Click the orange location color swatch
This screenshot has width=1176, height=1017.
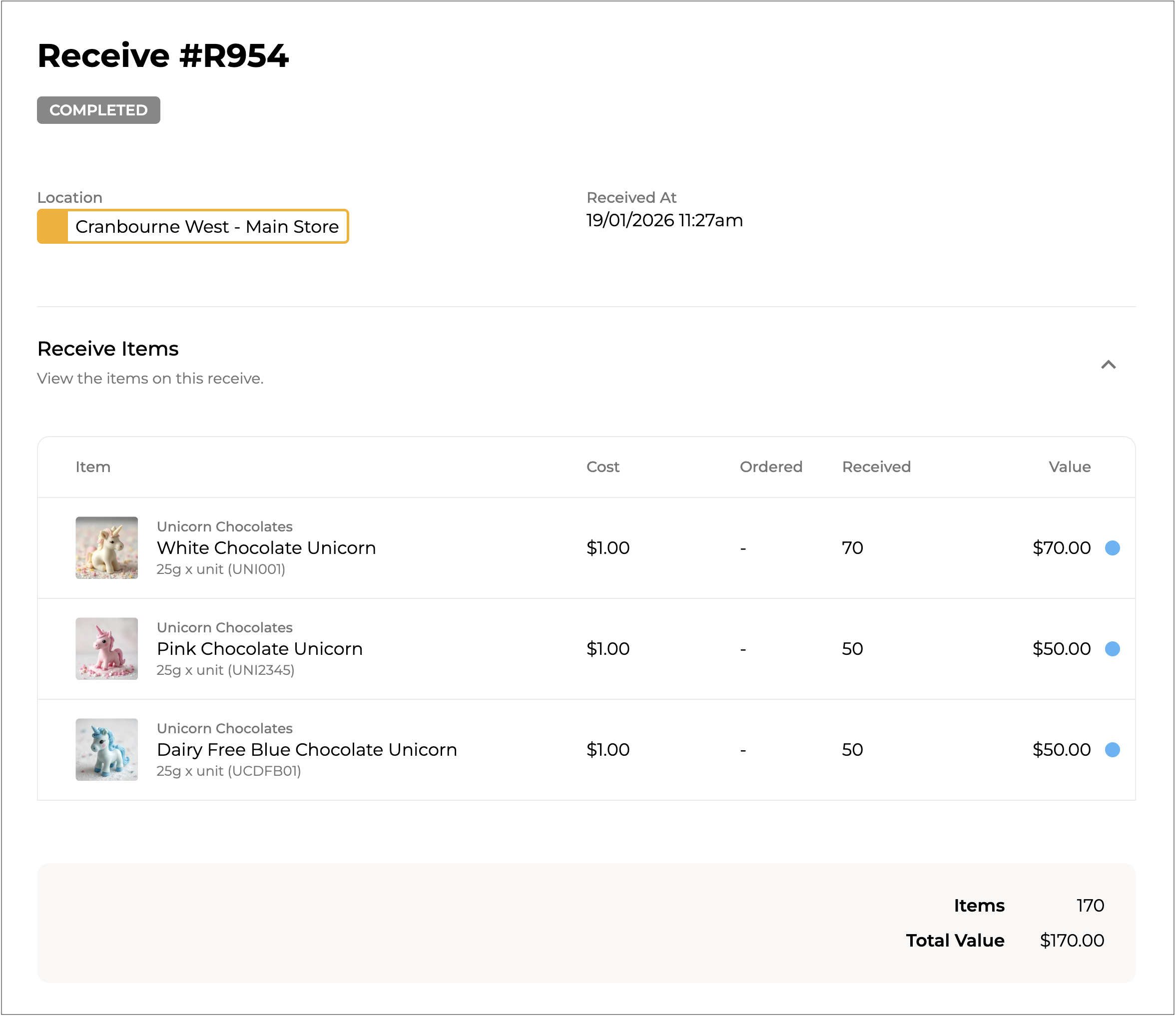(x=53, y=226)
